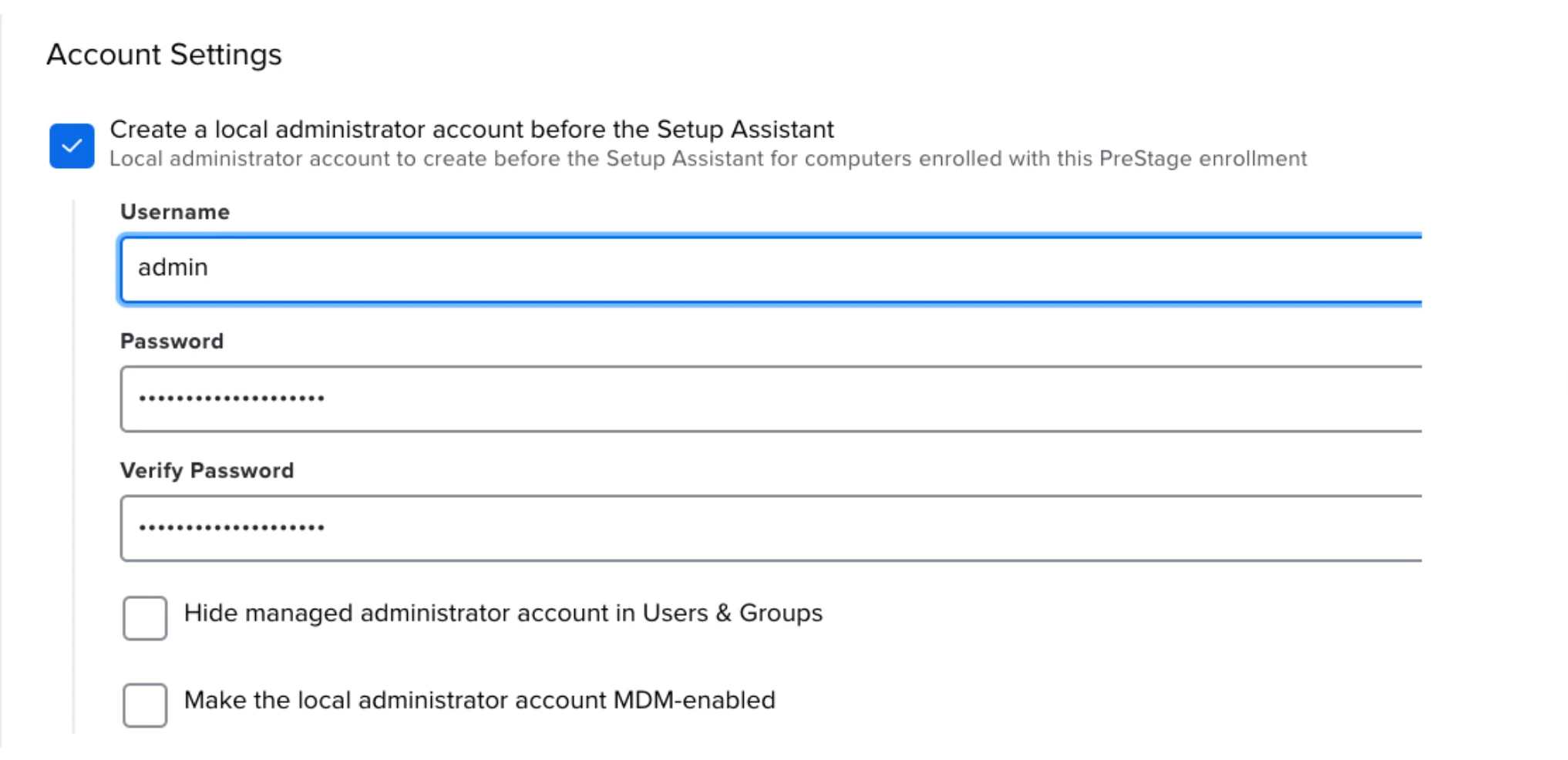Image resolution: width=1568 pixels, height=760 pixels.
Task: Check Make local administrator account MDM-enabled box
Action: [x=145, y=705]
